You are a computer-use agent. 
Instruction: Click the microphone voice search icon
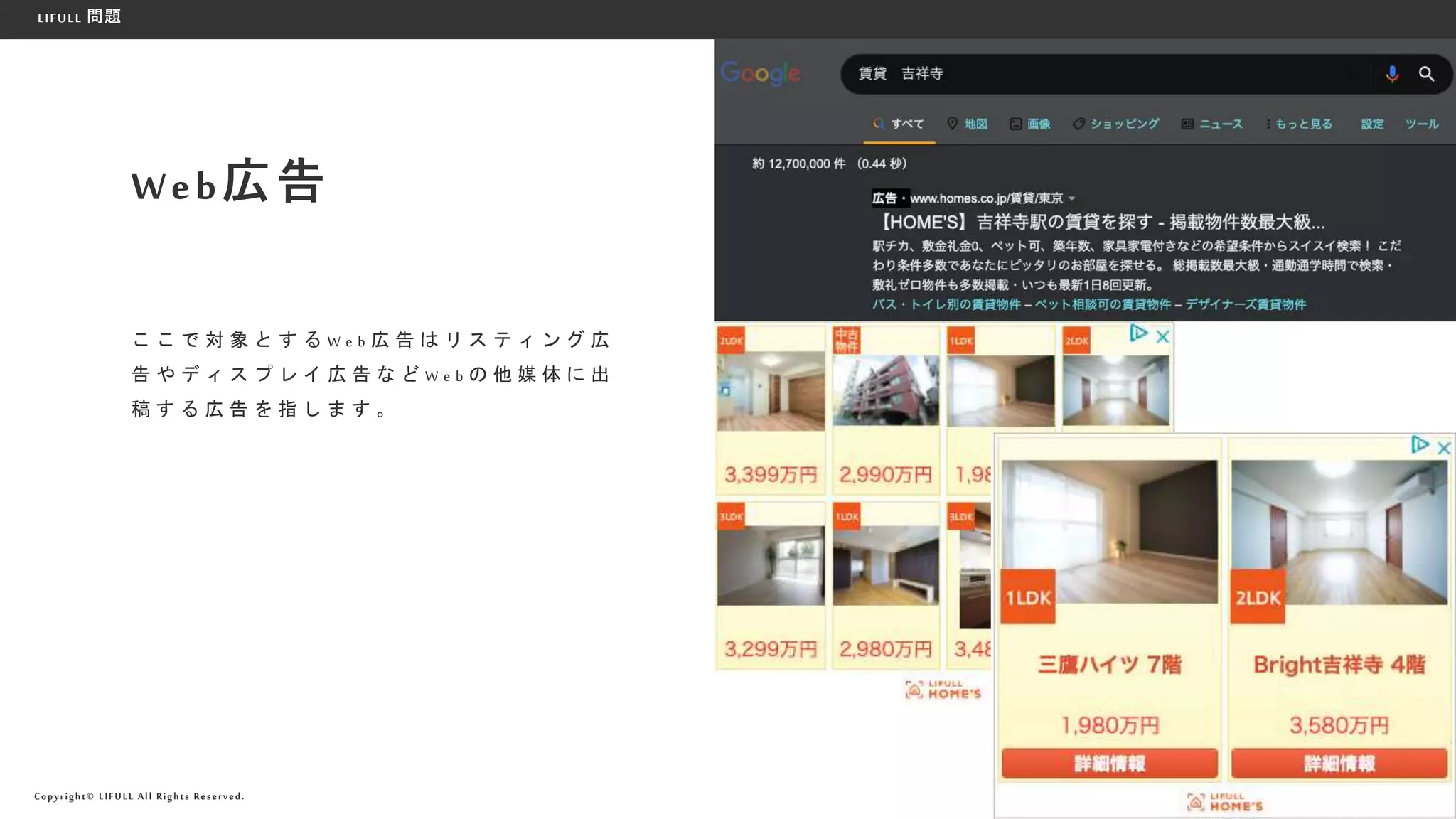coord(1392,74)
